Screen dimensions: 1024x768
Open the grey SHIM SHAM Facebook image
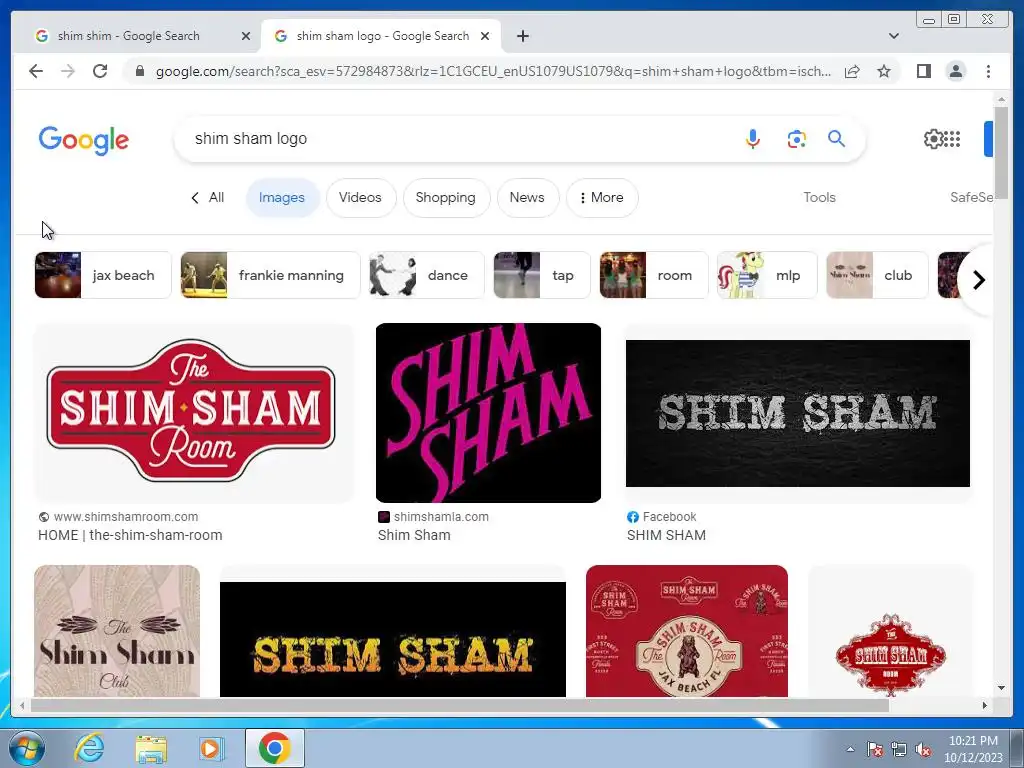click(797, 413)
